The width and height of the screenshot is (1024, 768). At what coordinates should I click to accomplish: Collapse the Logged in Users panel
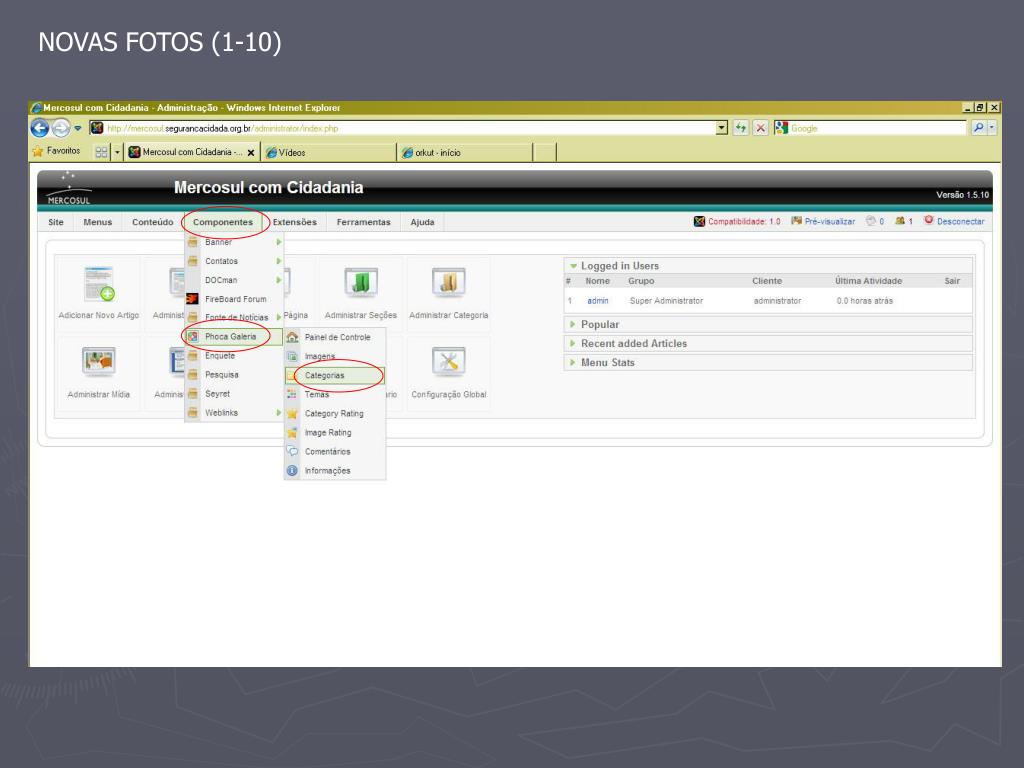[768, 266]
